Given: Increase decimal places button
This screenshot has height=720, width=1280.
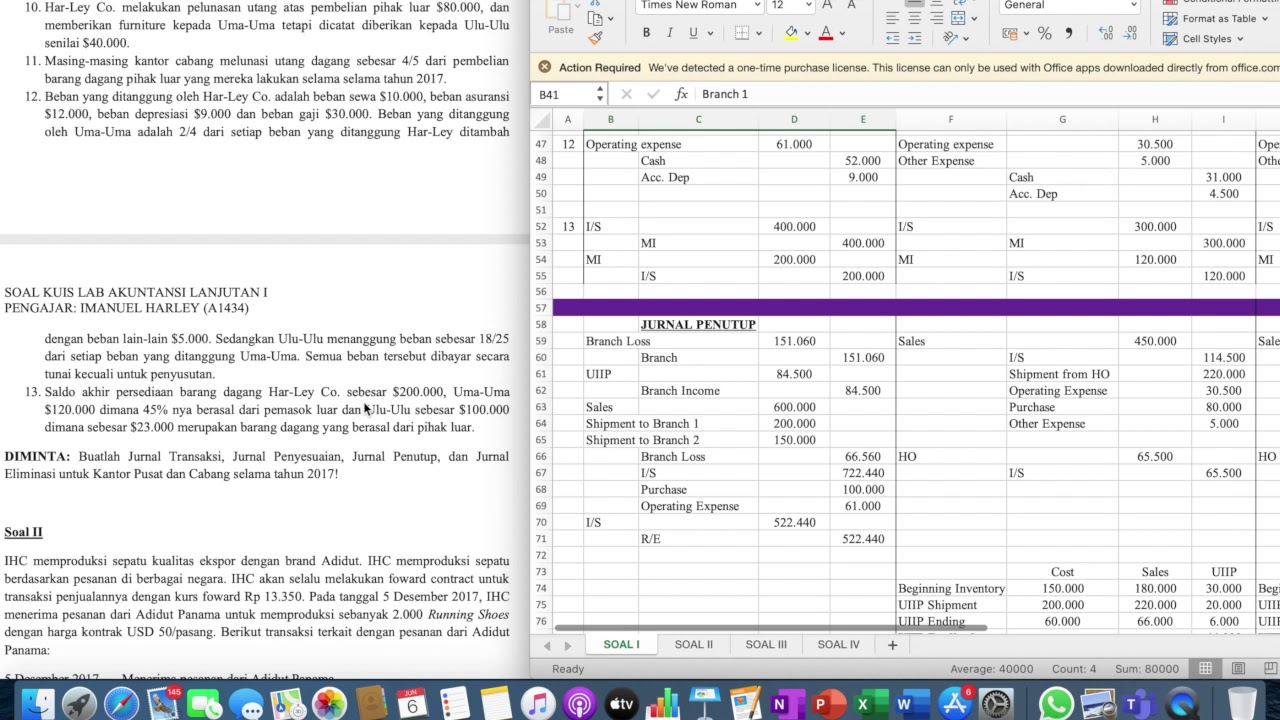Looking at the screenshot, I should pyautogui.click(x=1106, y=33).
